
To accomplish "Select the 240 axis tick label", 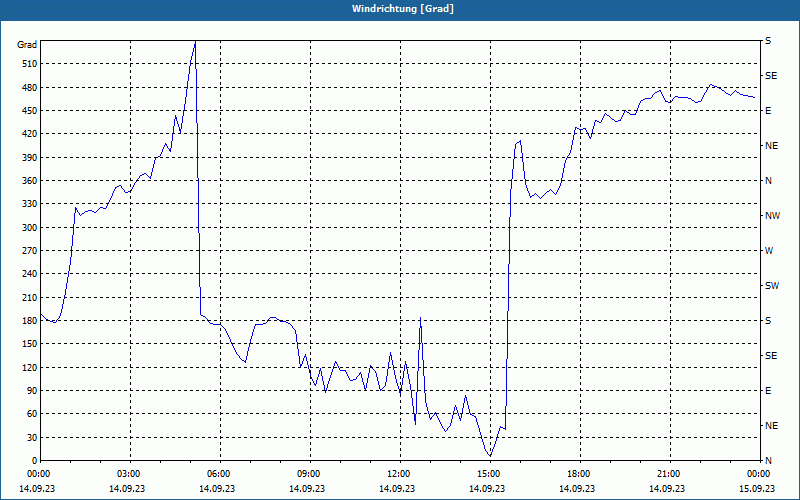I will click(x=30, y=274).
